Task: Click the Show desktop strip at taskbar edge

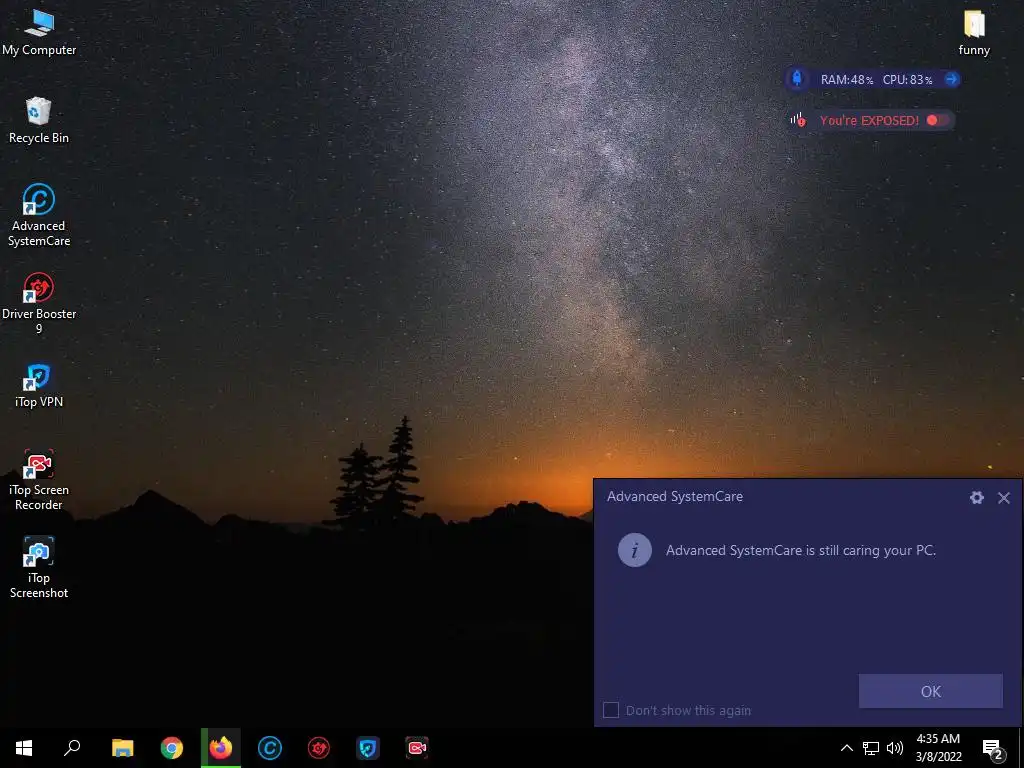Action: coord(1021,748)
